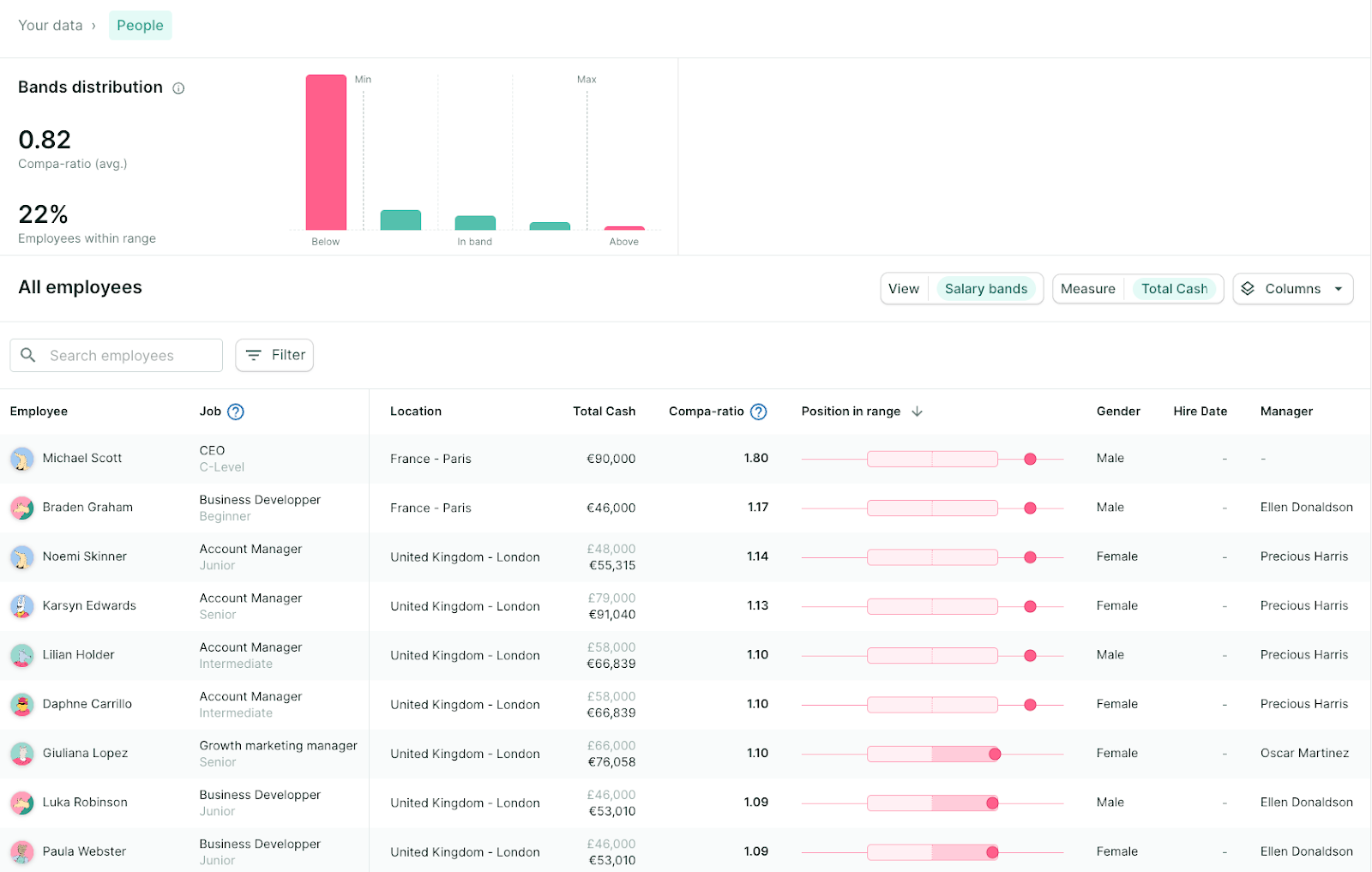Click Giuliana Lopez's avatar
The height and width of the screenshot is (872, 1372).
point(22,753)
